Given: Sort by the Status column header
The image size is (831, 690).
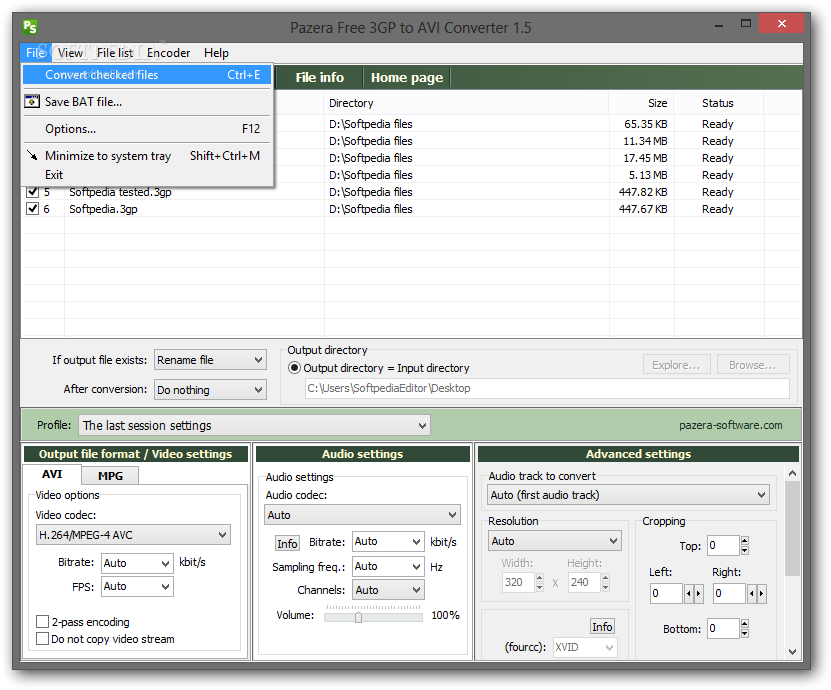Looking at the screenshot, I should pyautogui.click(x=718, y=103).
